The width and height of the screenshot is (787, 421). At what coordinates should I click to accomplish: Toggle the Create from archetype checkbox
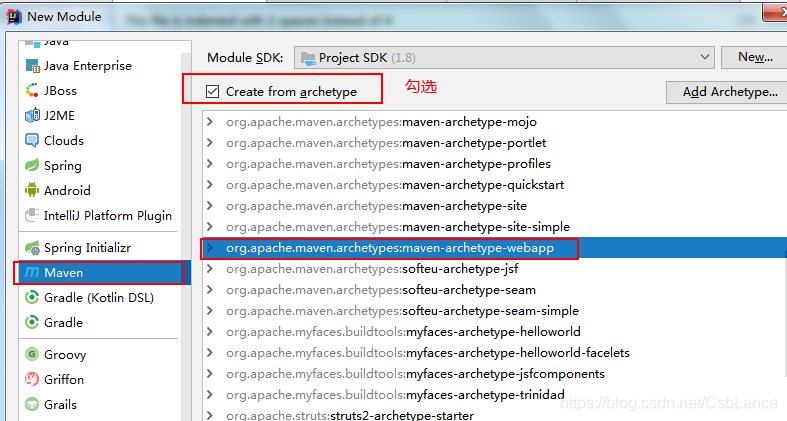click(x=212, y=91)
